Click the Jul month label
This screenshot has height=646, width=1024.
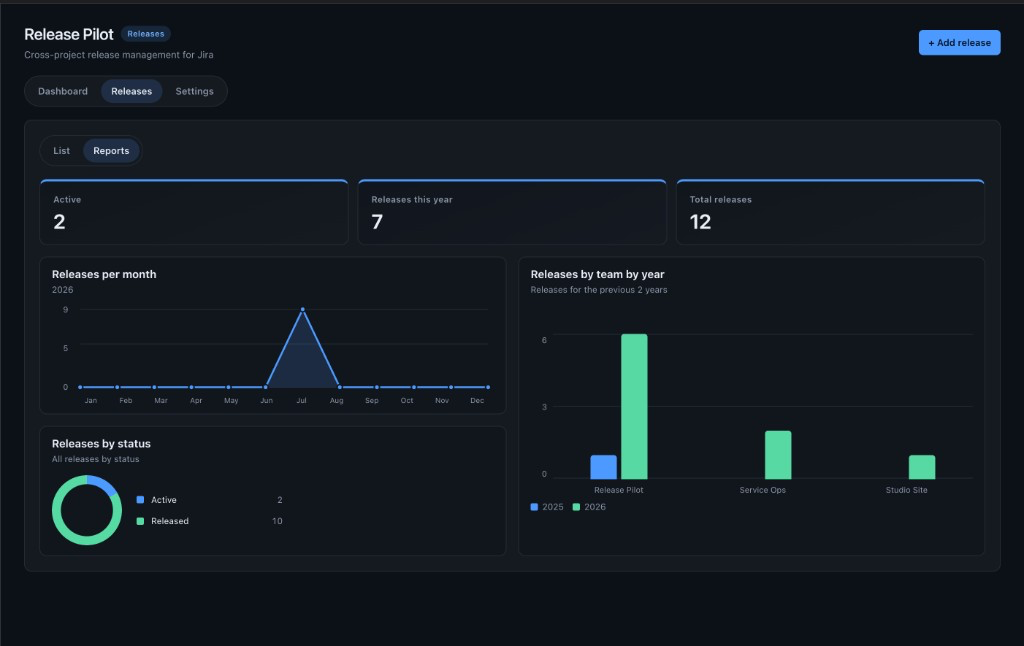tap(301, 400)
